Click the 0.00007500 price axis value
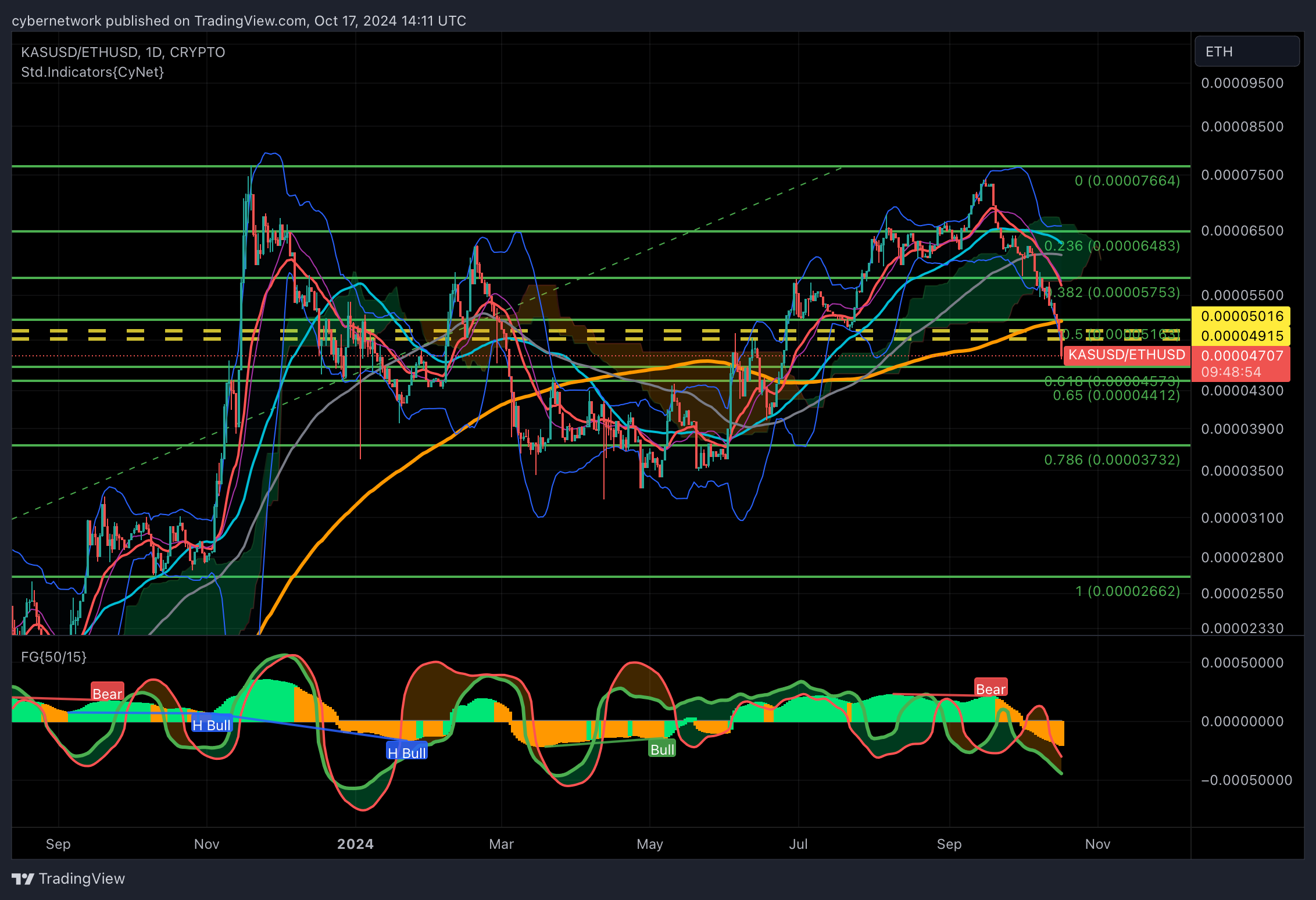This screenshot has width=1316, height=900. [1242, 175]
